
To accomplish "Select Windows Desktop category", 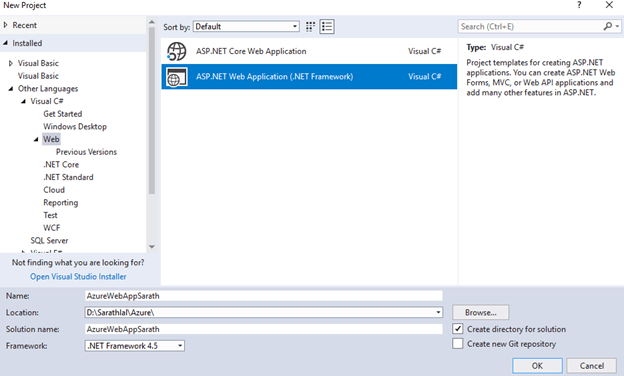I will [75, 127].
